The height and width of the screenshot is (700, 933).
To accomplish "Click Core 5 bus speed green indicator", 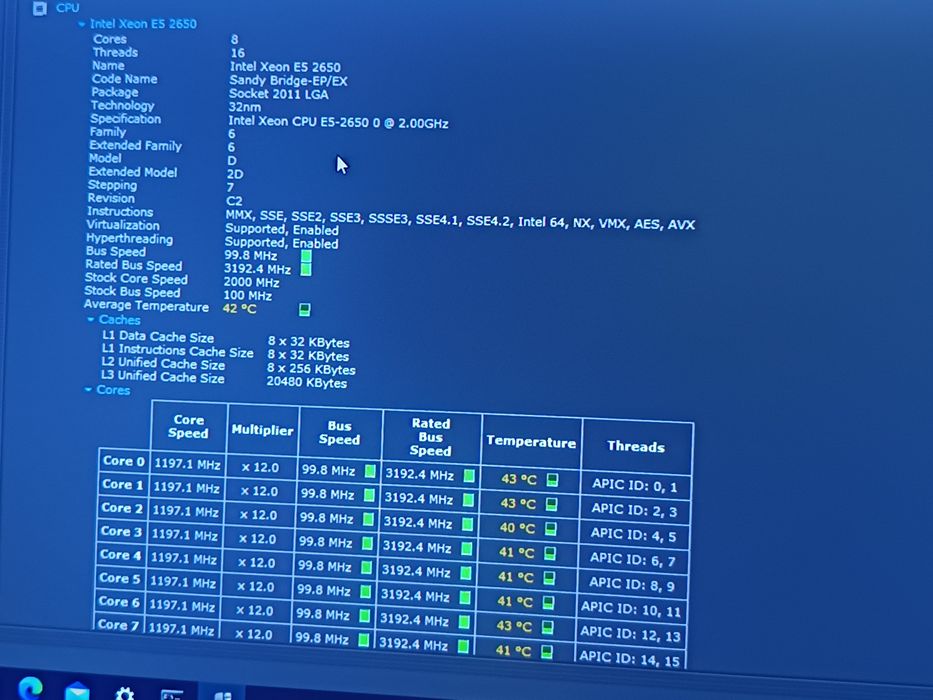I will pos(366,591).
